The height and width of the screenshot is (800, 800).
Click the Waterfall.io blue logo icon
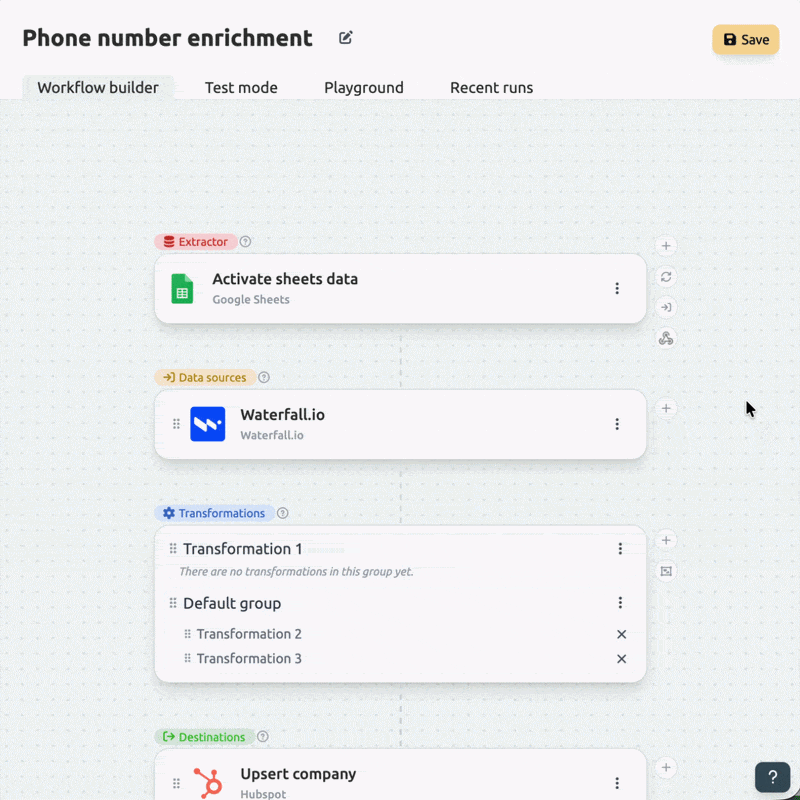click(208, 424)
